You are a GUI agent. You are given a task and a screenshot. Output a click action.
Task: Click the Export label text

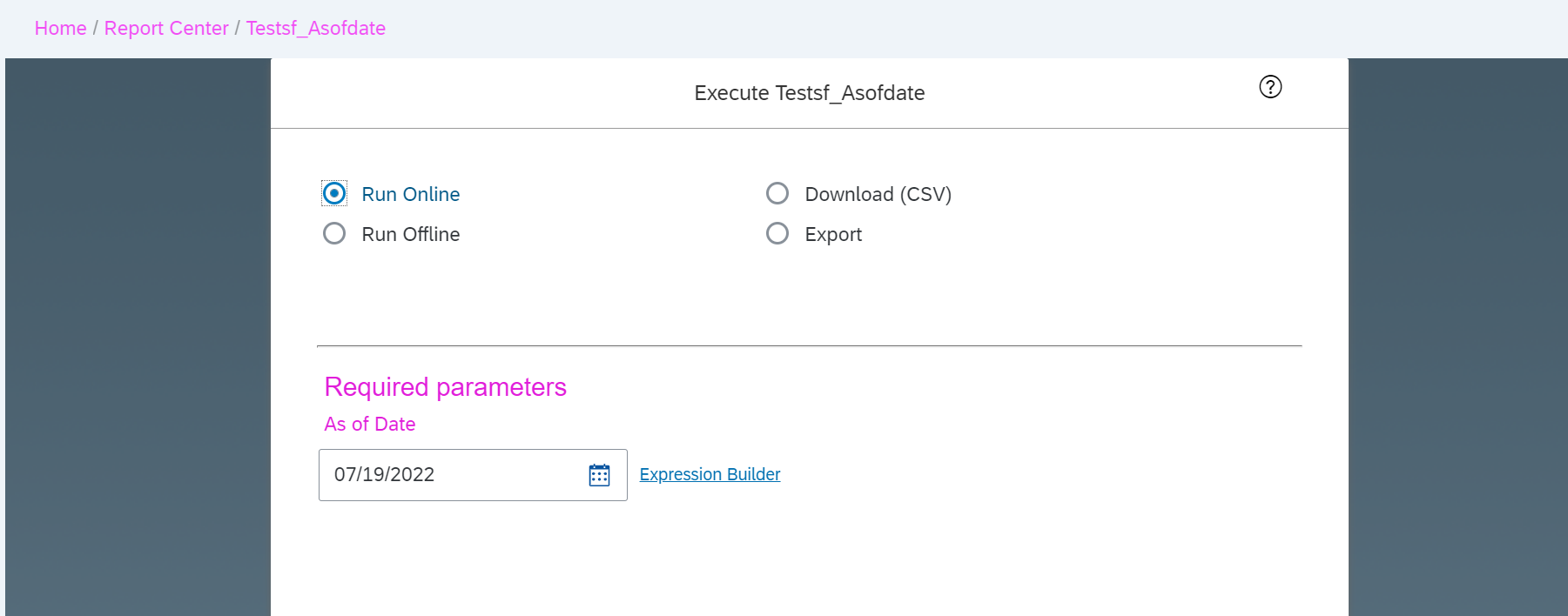(833, 234)
